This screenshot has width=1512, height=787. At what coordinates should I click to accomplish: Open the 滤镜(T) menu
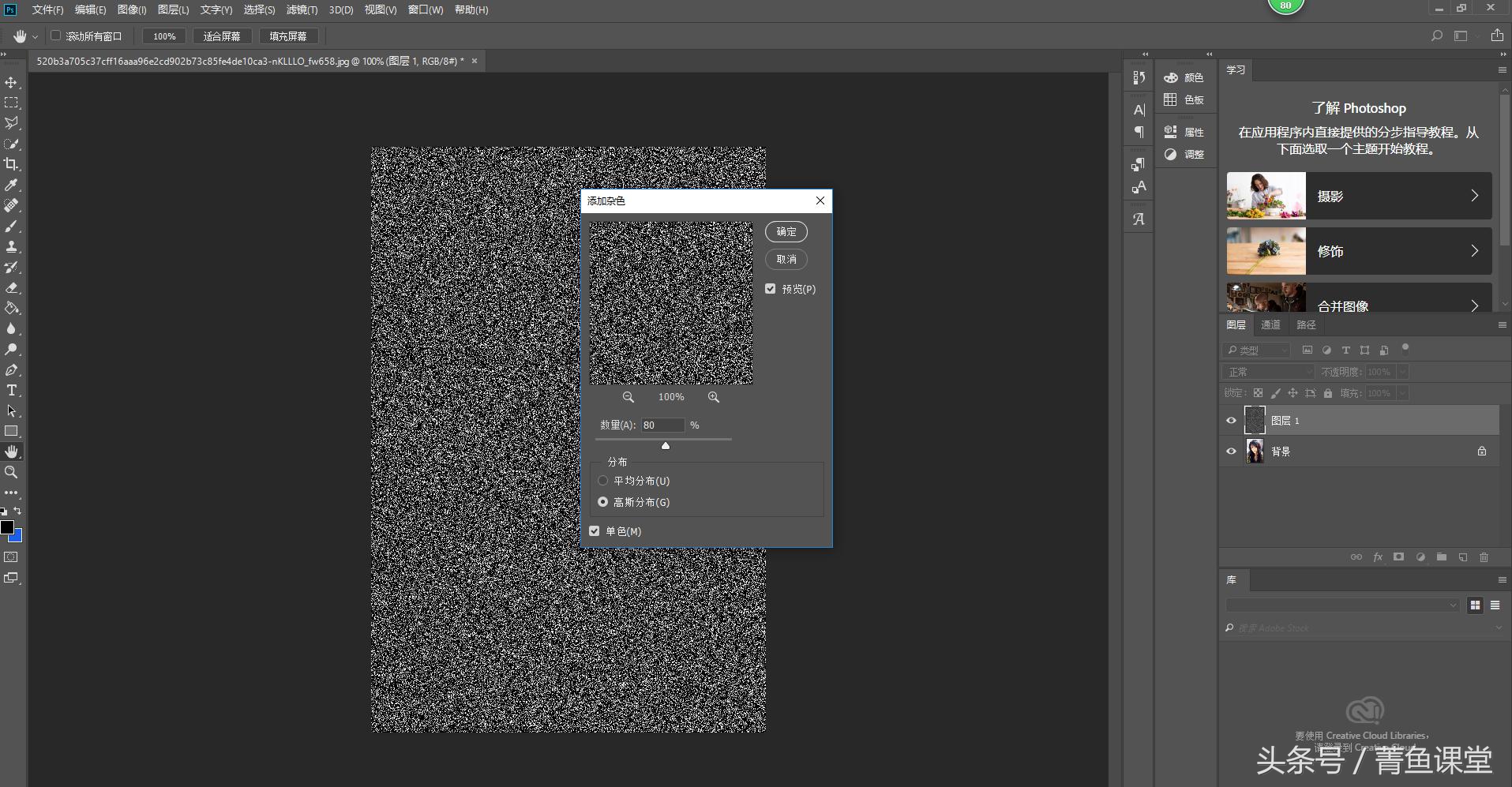[302, 9]
